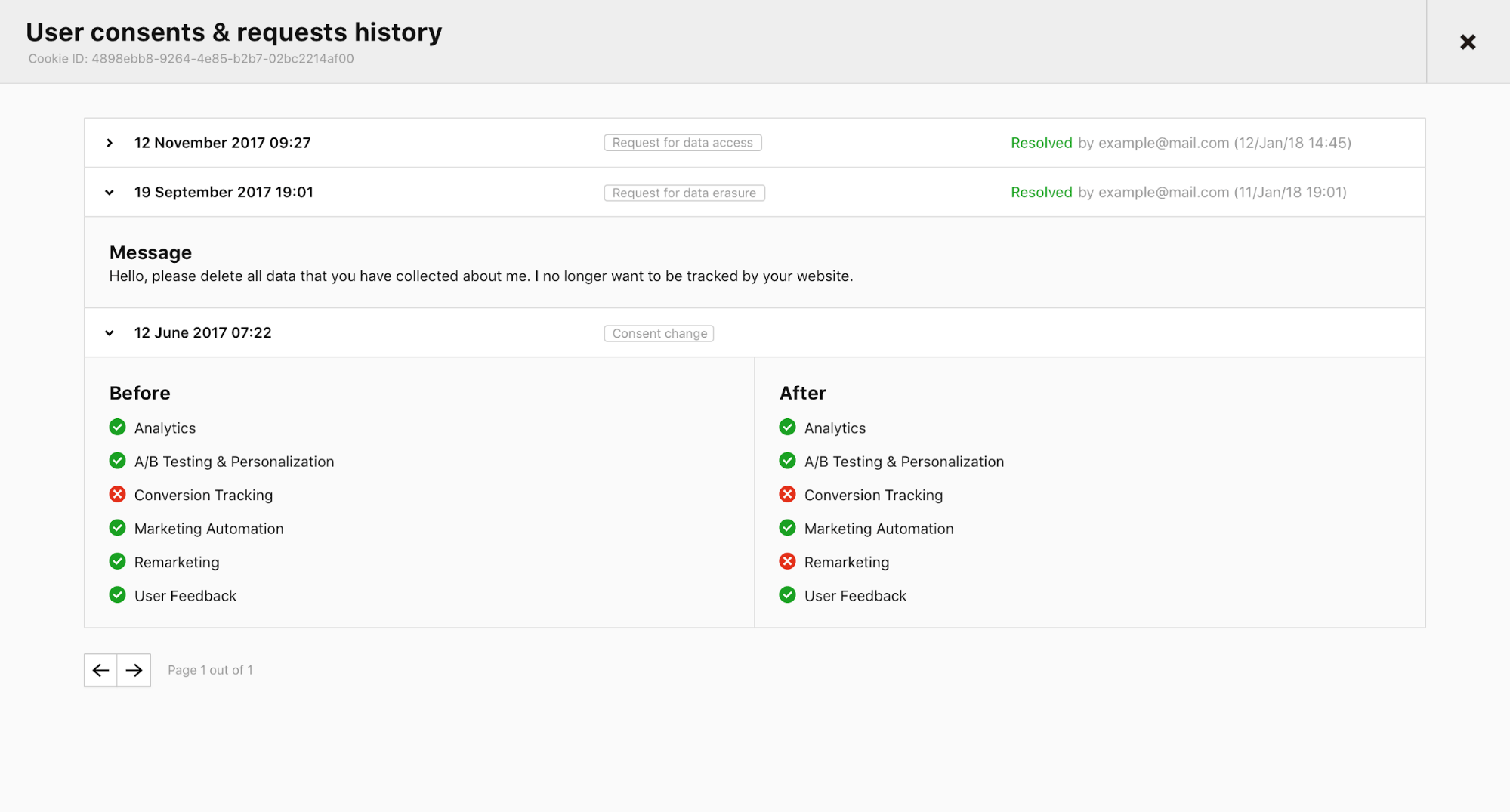Click green check beside User Feedback in After
The height and width of the screenshot is (812, 1510).
(787, 595)
